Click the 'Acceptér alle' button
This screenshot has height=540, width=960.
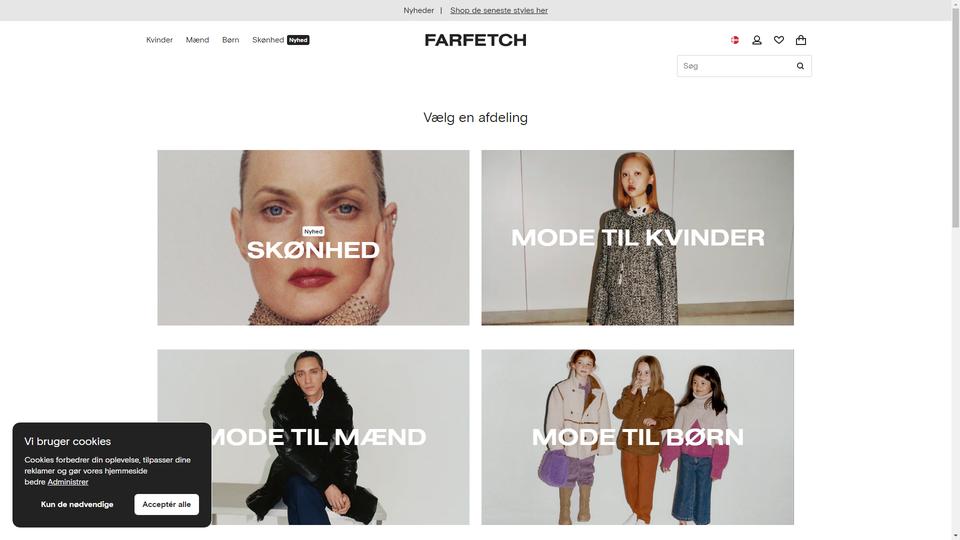[167, 504]
